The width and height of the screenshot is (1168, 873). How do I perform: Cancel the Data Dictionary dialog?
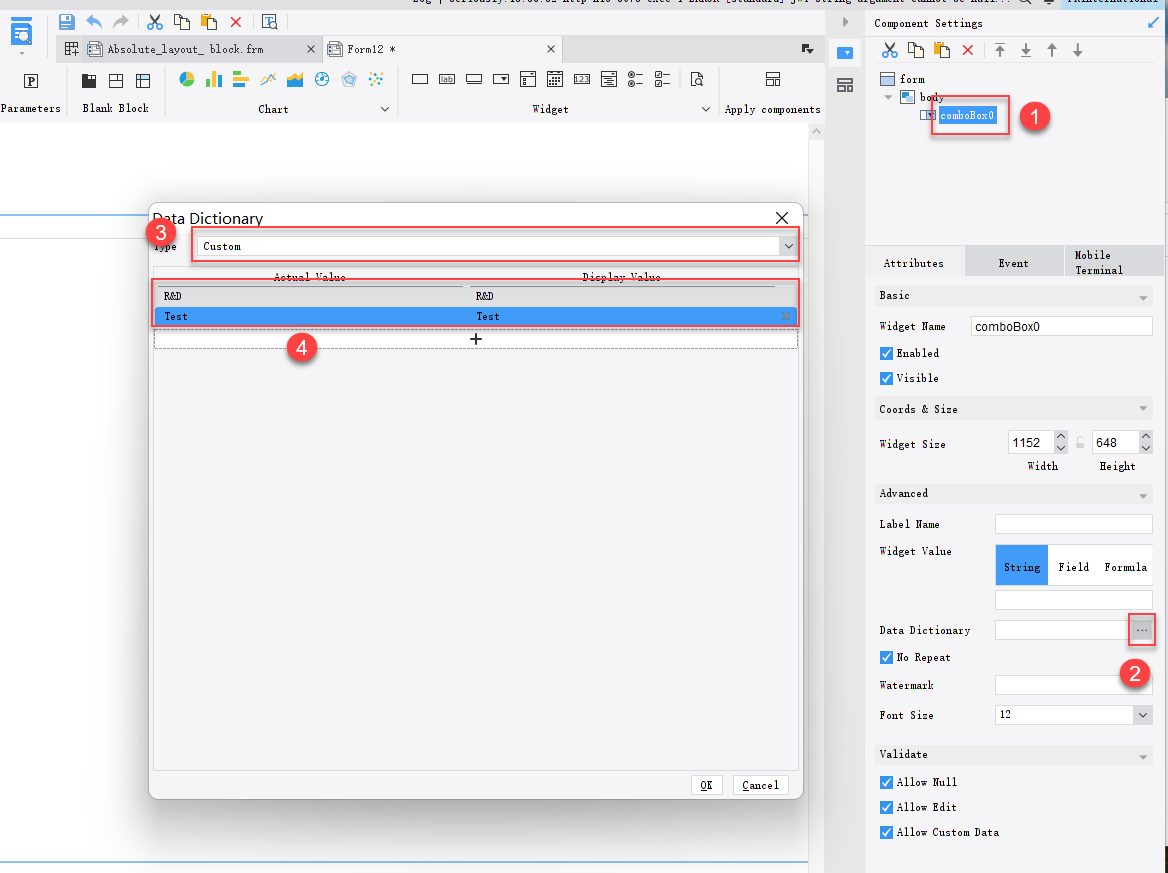[x=761, y=785]
